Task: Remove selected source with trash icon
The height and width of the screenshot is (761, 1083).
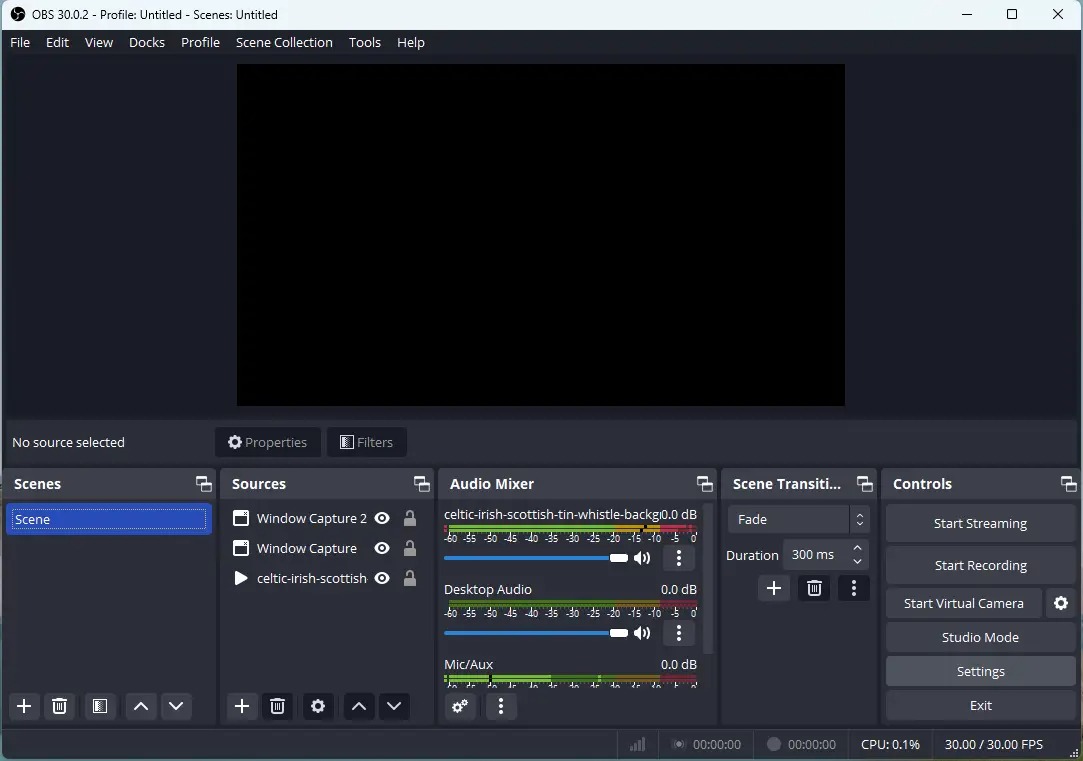Action: (278, 706)
